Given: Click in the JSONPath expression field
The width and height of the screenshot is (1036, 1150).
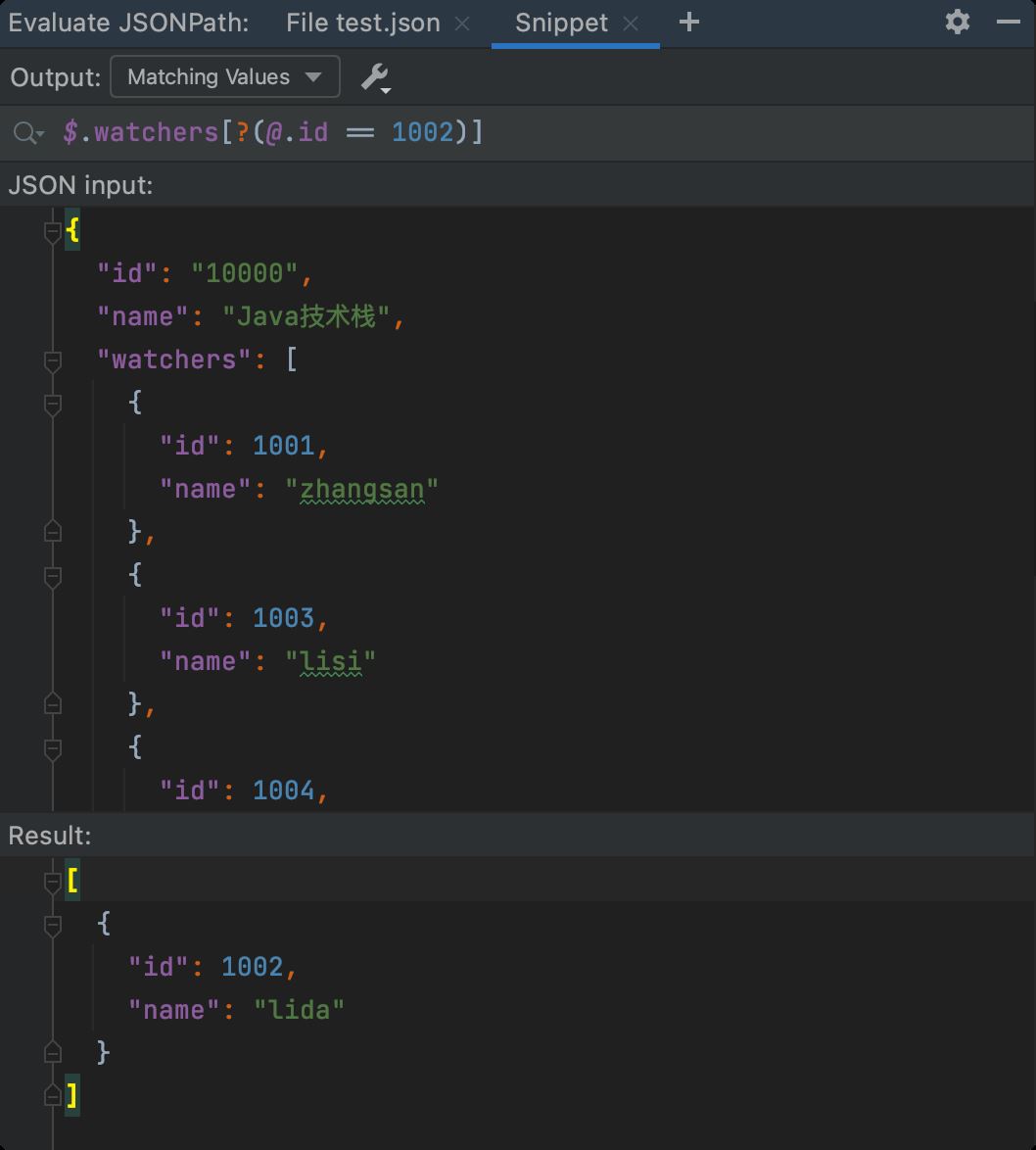Looking at the screenshot, I should pos(542,133).
